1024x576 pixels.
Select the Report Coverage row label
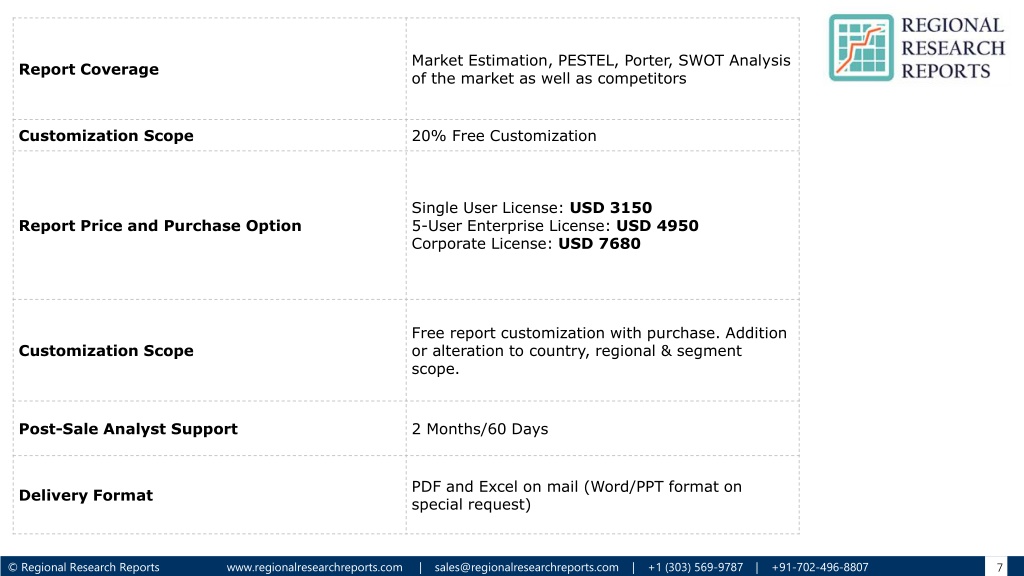click(89, 69)
